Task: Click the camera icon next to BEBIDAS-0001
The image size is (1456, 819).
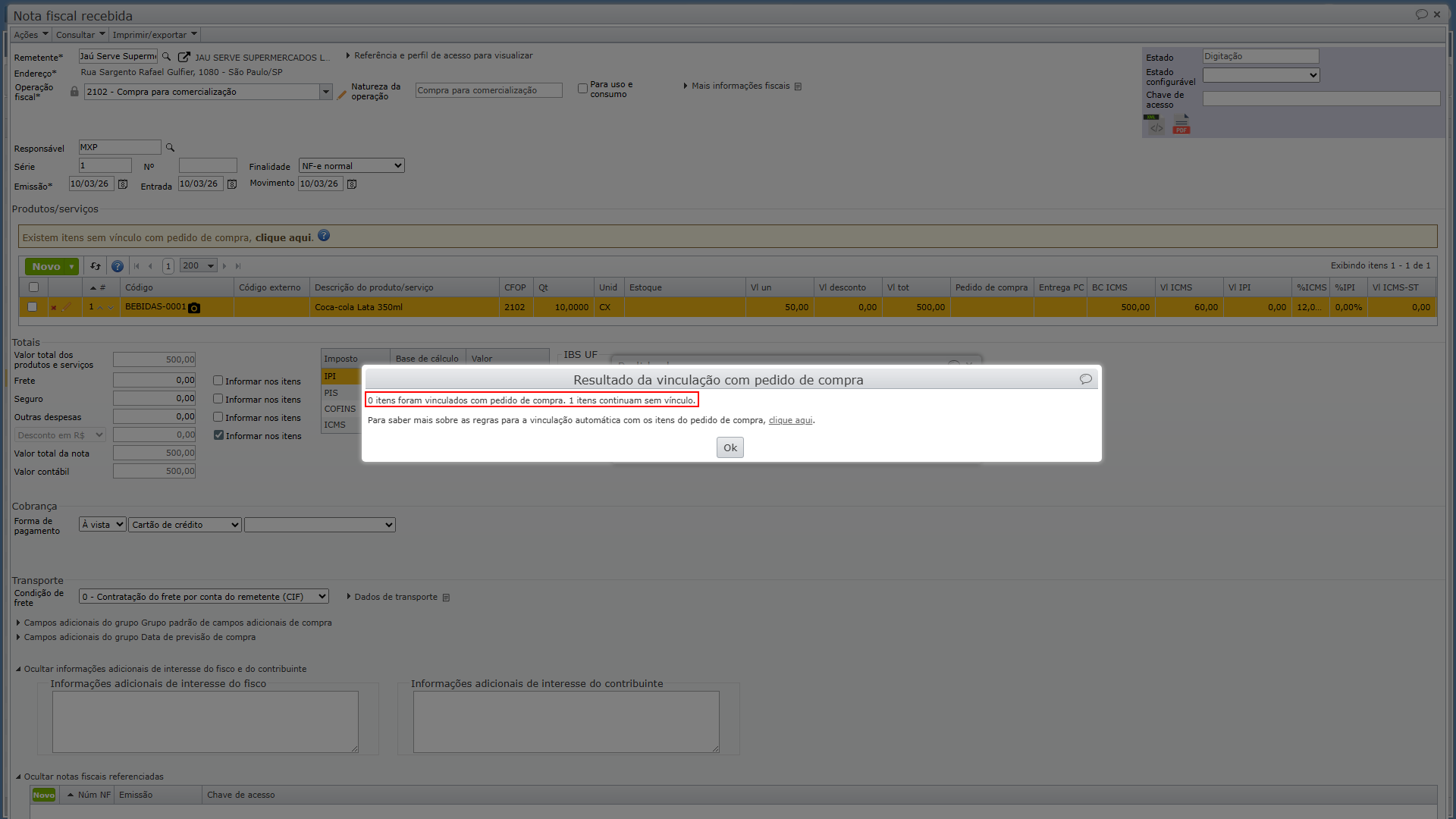Action: point(194,308)
